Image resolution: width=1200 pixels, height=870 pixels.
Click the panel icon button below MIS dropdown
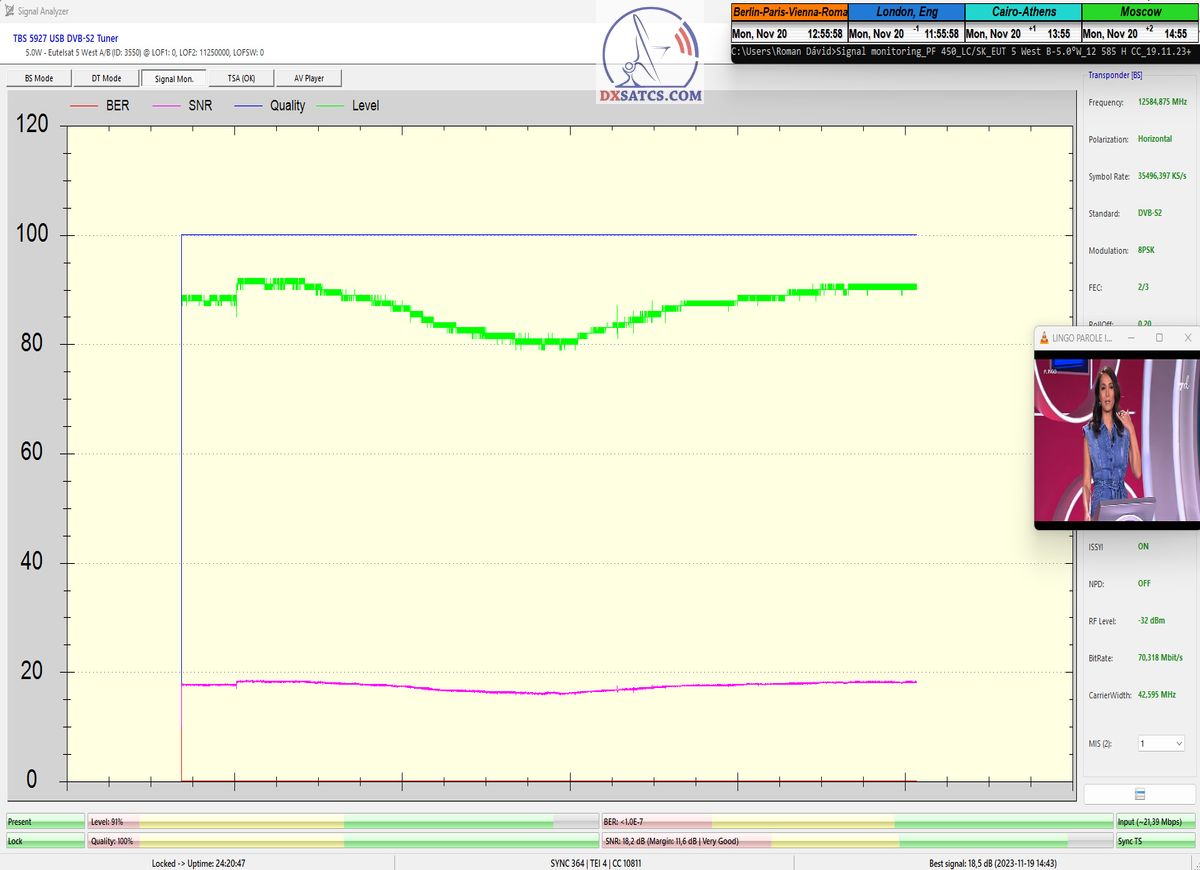(1139, 794)
